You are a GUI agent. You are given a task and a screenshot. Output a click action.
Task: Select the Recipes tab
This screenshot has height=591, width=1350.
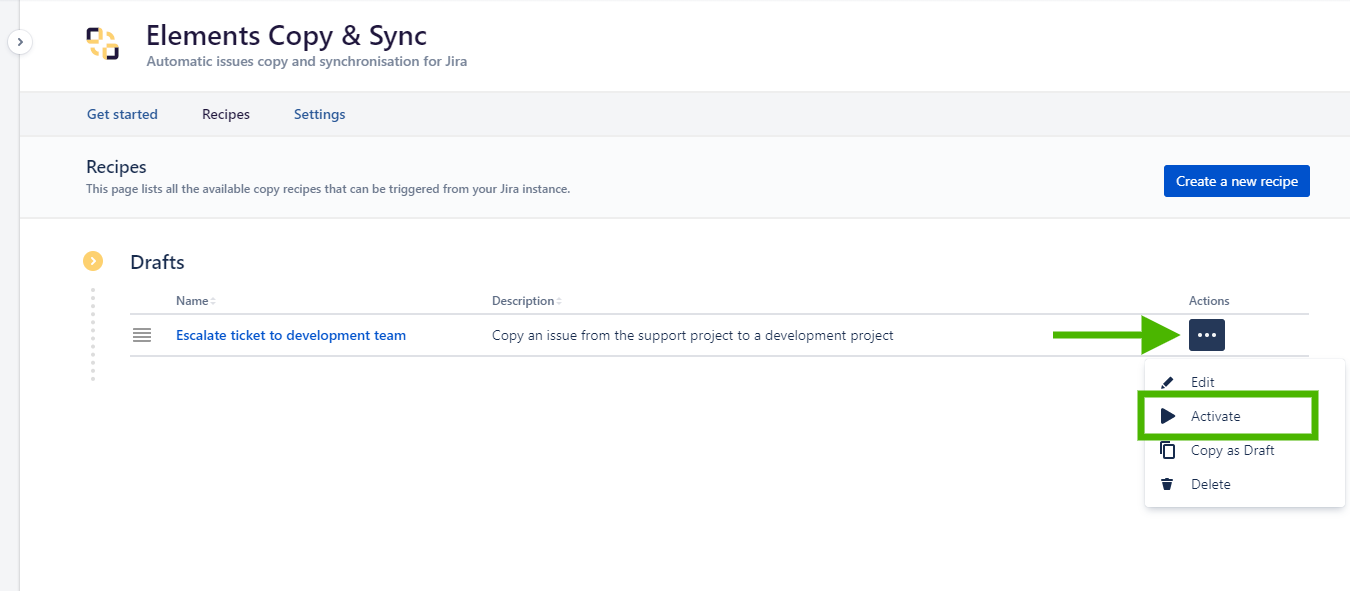click(x=225, y=114)
